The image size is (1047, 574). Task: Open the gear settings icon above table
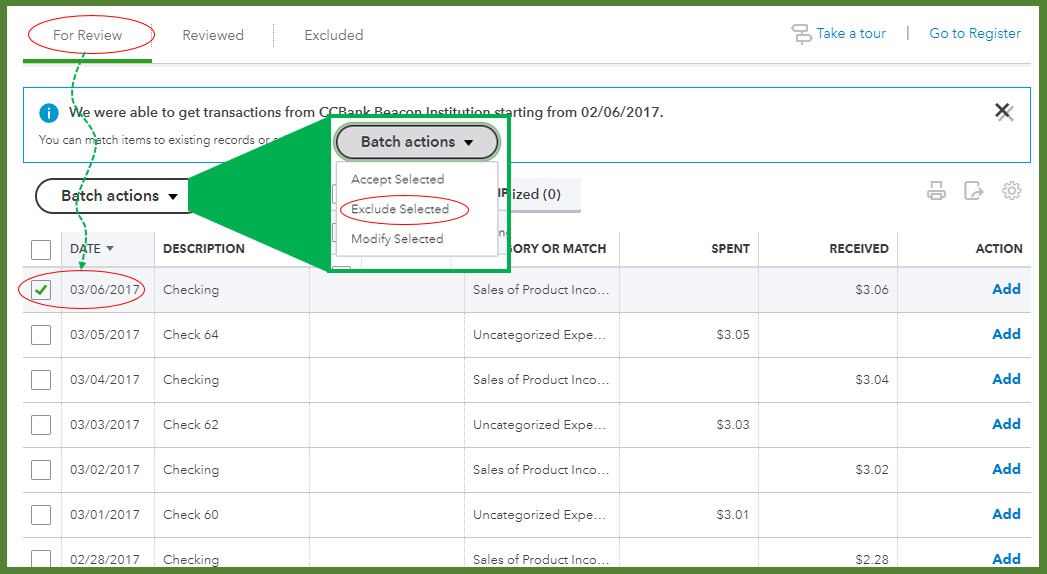pos(1012,191)
